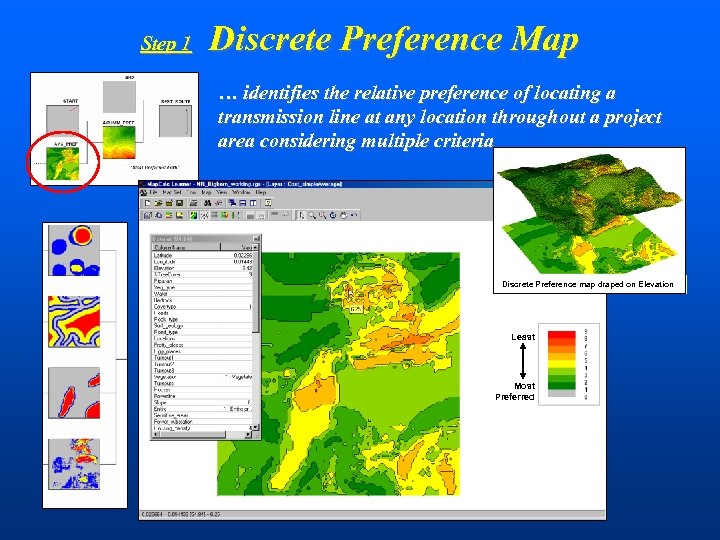This screenshot has width=720, height=540.
Task: Click the Cascade windows icon
Action: (x=232, y=203)
